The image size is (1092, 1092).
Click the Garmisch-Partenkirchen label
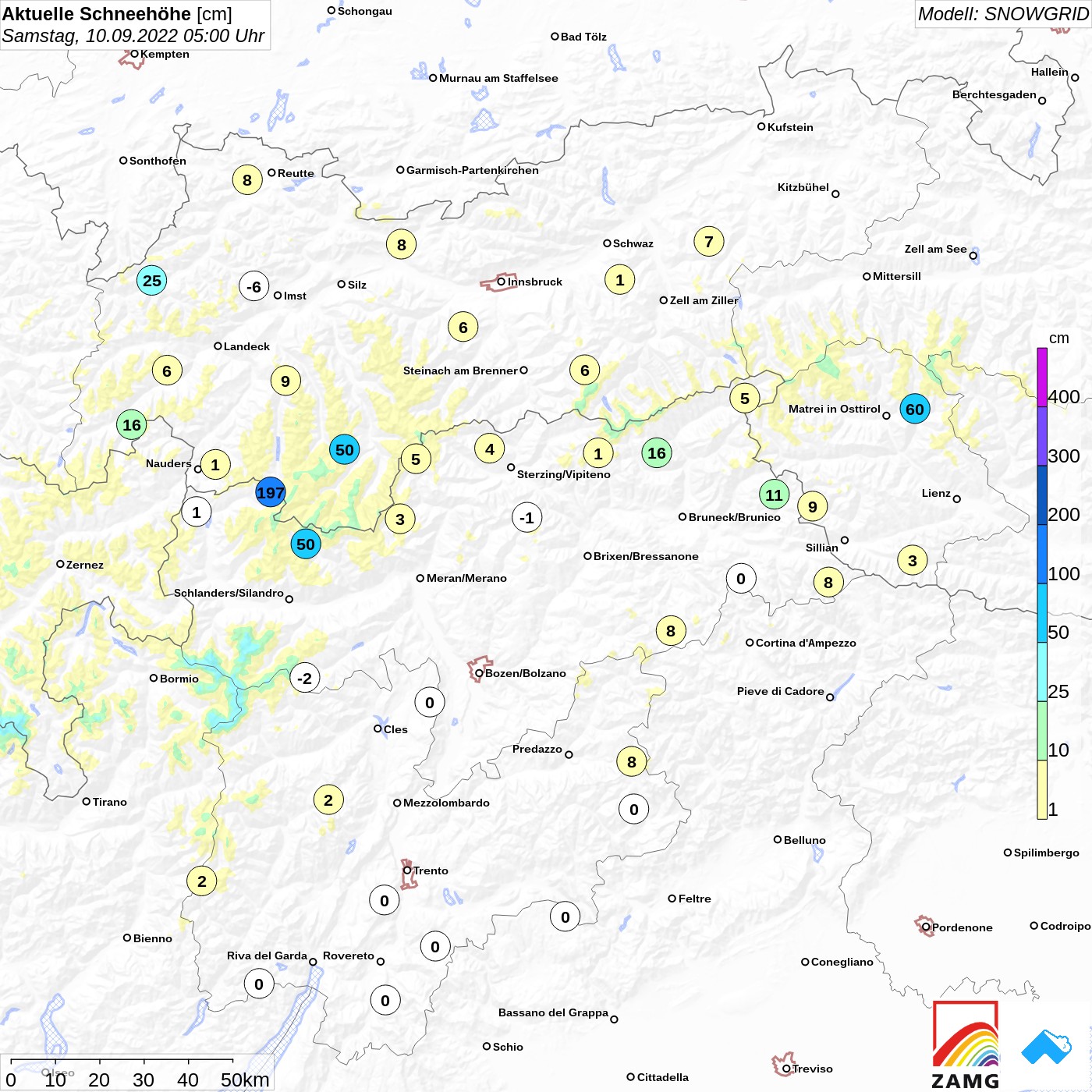tap(473, 170)
